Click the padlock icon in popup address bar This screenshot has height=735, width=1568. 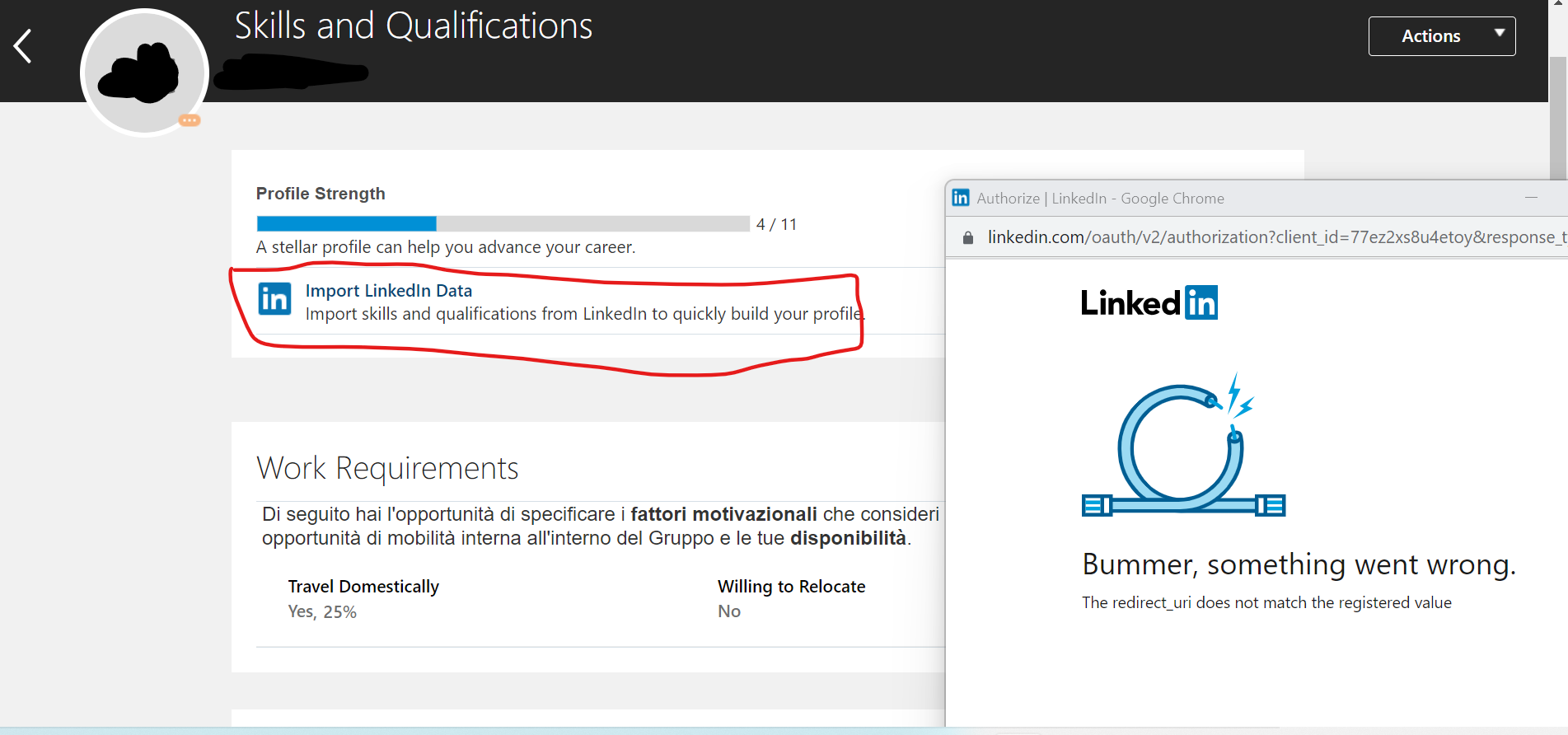coord(968,237)
